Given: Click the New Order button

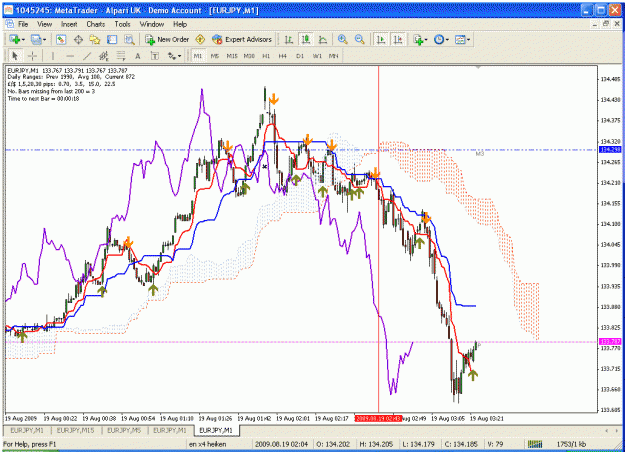Looking at the screenshot, I should tap(167, 39).
